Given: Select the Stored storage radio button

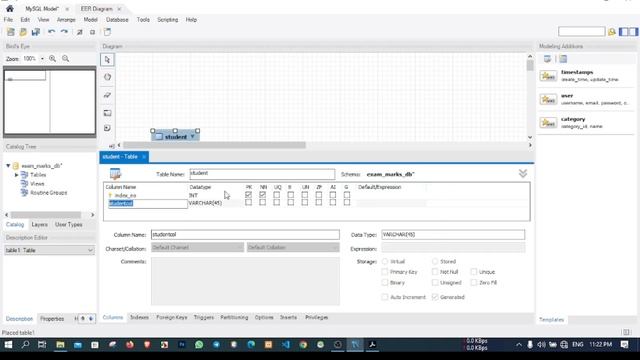Looking at the screenshot, I should coord(435,261).
